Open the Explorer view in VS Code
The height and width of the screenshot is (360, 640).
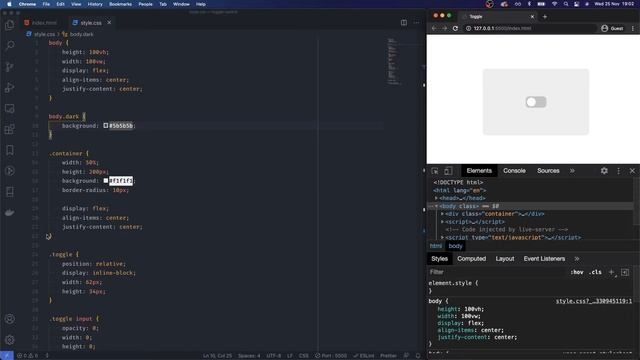pyautogui.click(x=10, y=25)
